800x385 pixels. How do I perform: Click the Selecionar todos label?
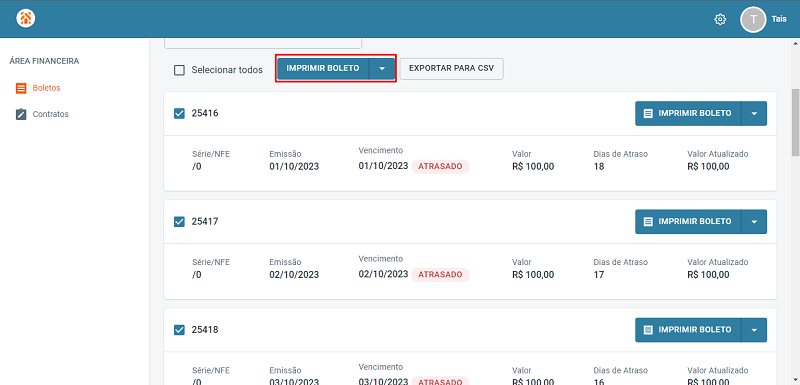[x=227, y=70]
